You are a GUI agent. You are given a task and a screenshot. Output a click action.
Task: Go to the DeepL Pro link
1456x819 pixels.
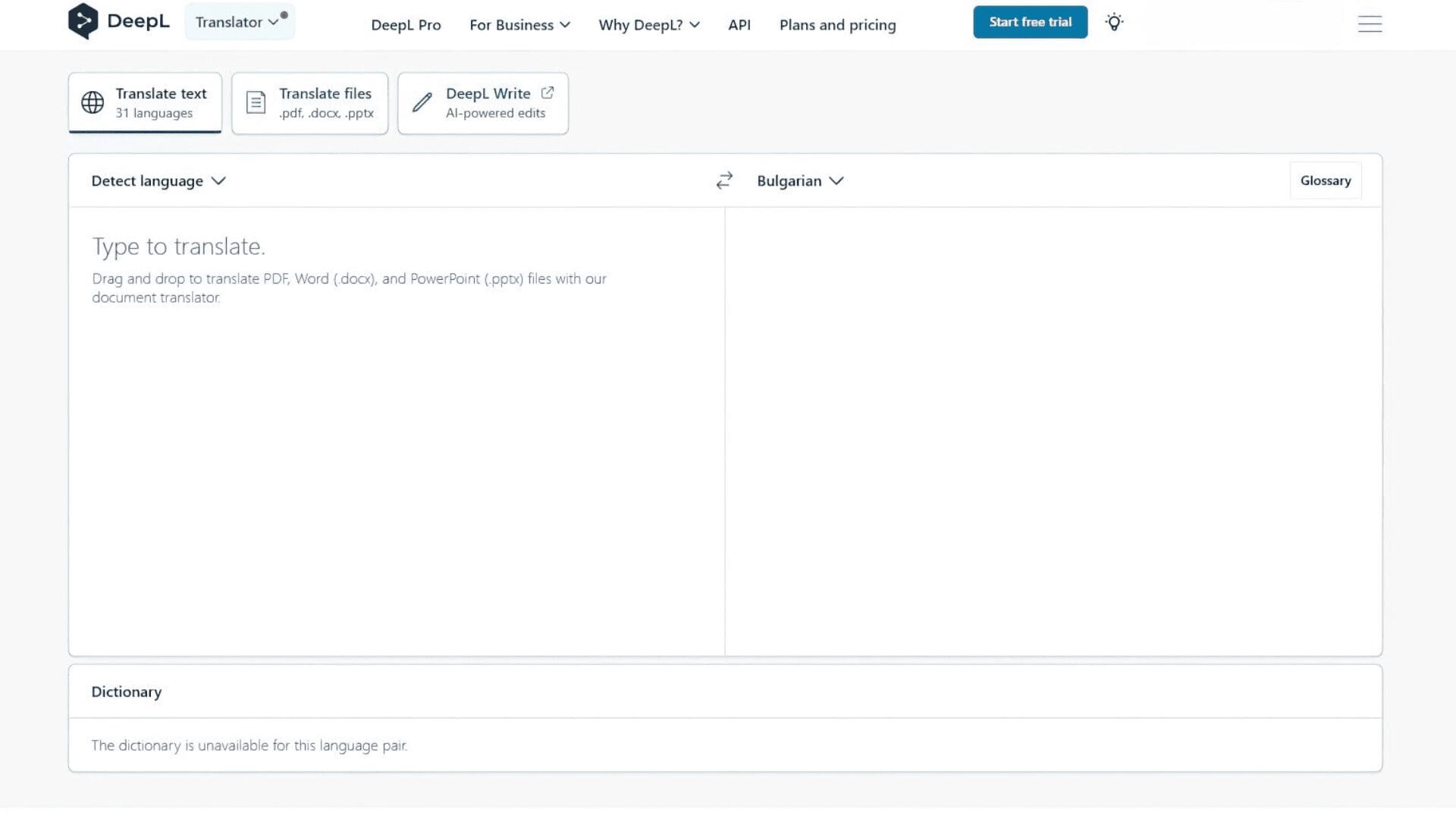(406, 25)
